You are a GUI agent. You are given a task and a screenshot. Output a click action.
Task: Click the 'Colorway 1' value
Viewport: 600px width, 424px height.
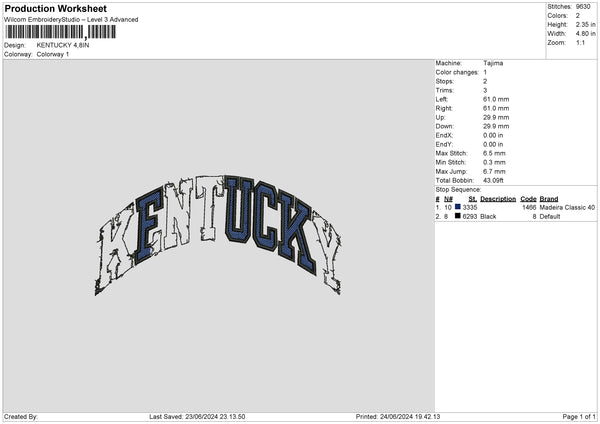coord(53,54)
